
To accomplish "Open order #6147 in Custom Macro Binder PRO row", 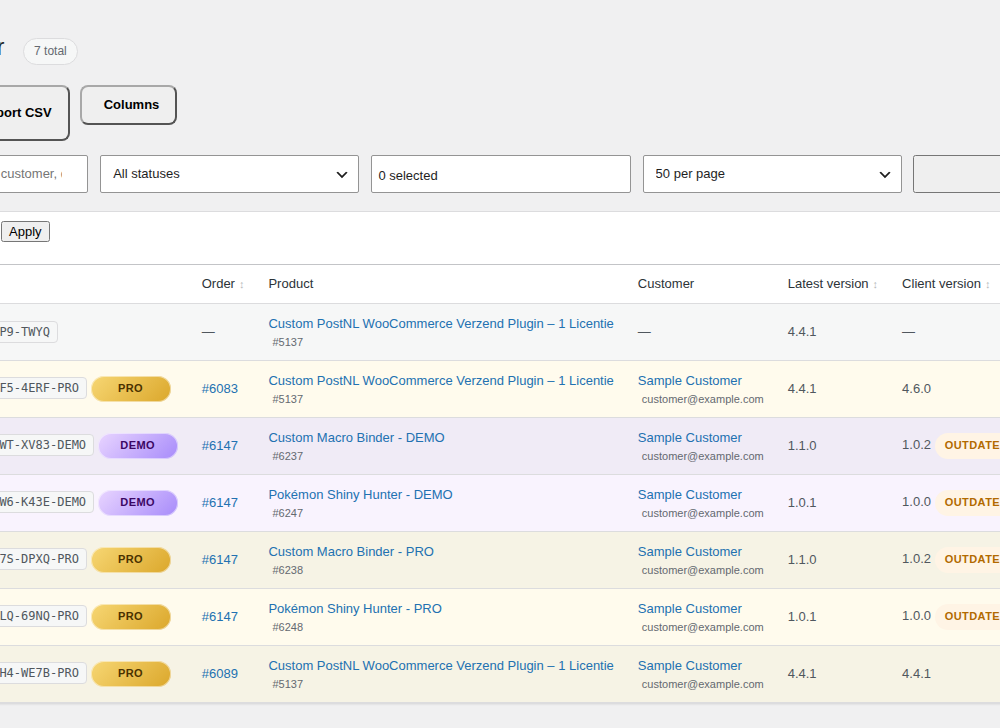I will [x=220, y=560].
